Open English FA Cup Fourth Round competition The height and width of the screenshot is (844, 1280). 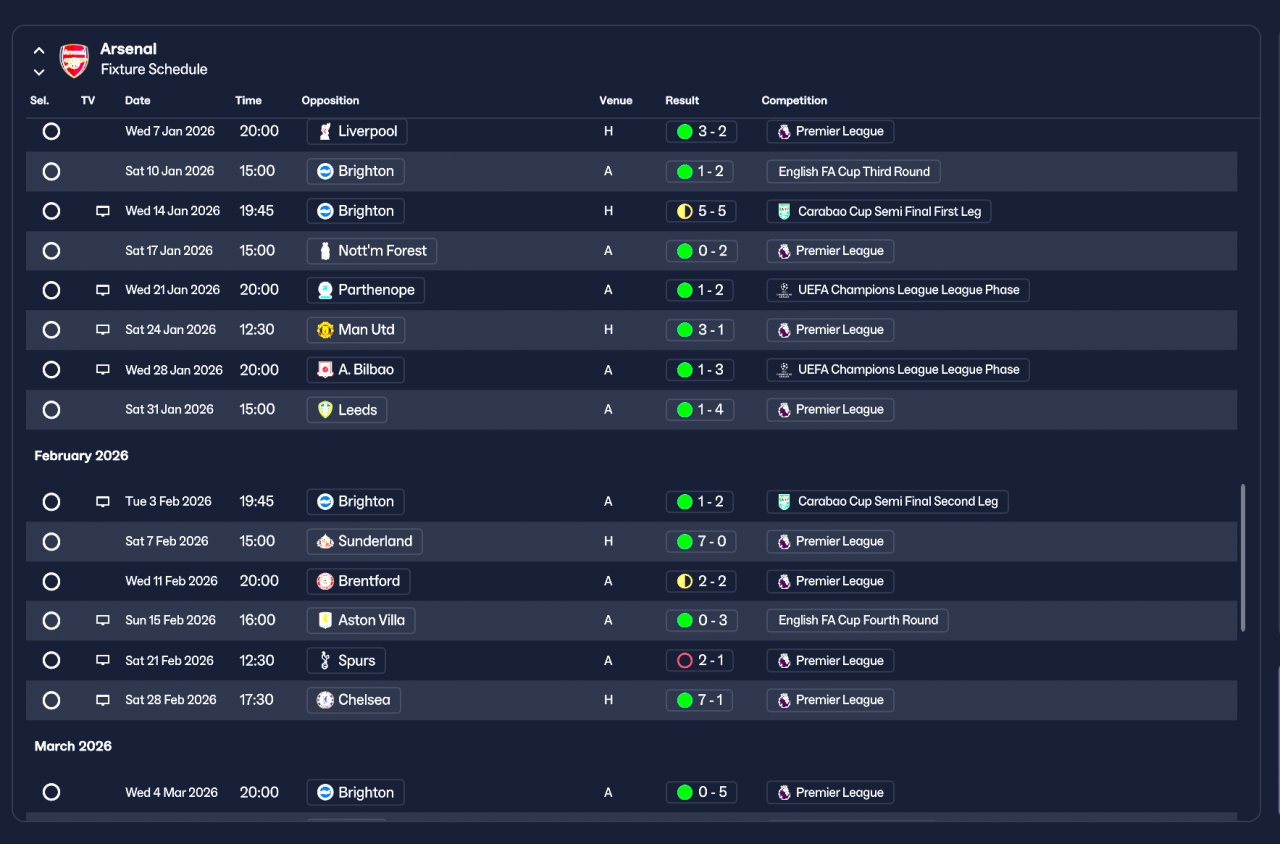[x=857, y=620]
